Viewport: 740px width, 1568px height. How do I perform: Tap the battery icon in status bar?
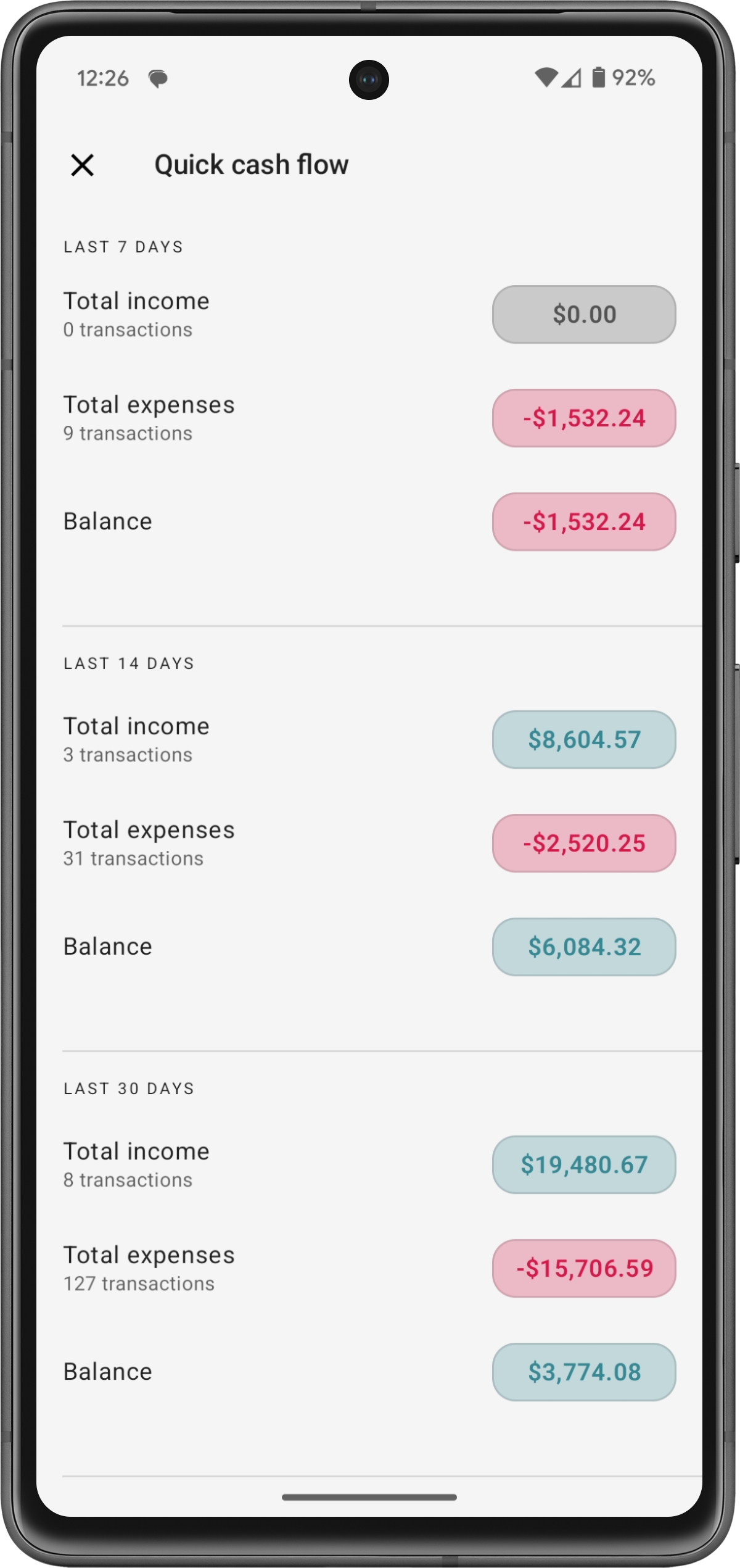[598, 78]
